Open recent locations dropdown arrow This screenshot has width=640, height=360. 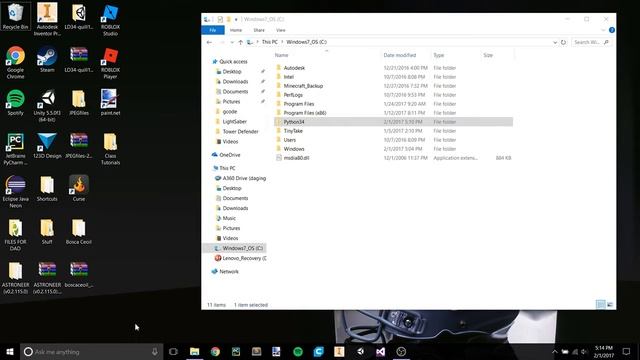pos(231,42)
